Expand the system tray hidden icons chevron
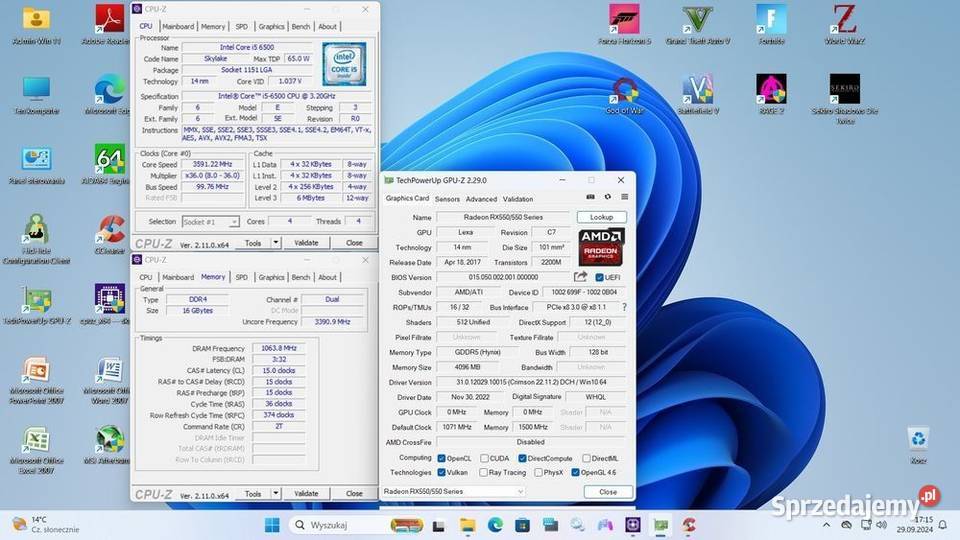The width and height of the screenshot is (960, 540). point(827,525)
